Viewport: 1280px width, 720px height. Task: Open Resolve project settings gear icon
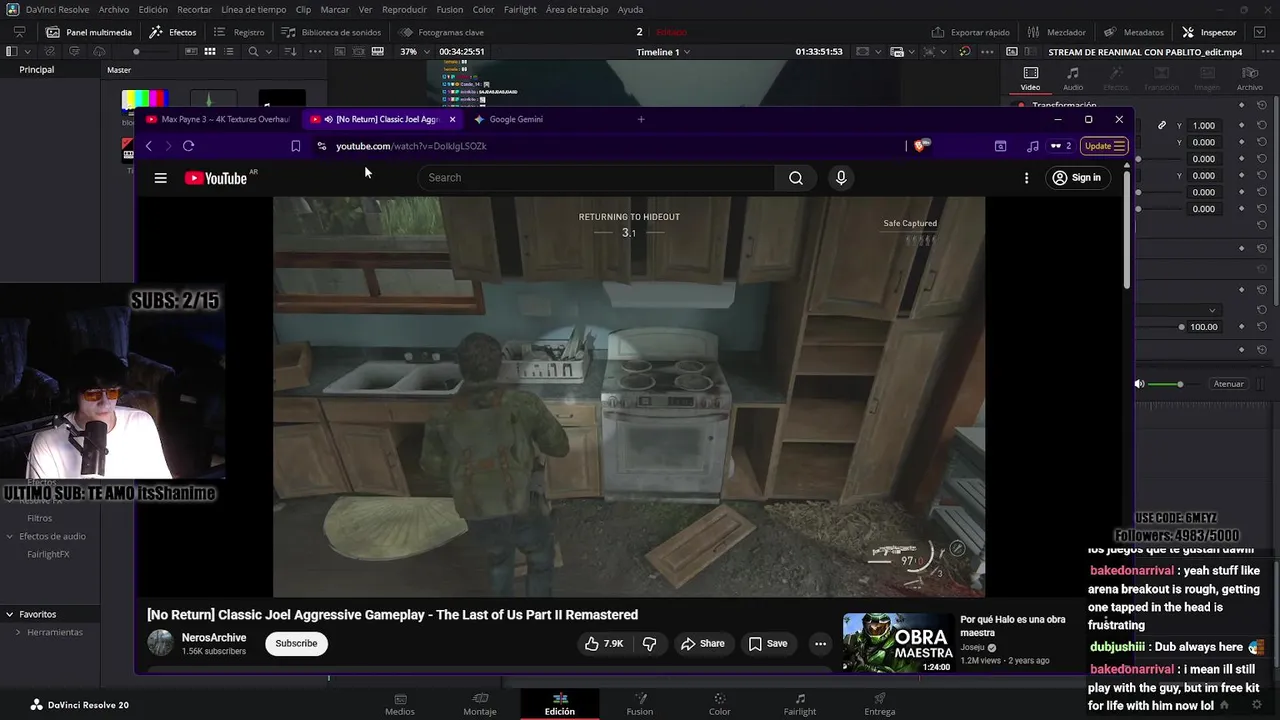pyautogui.click(x=1257, y=705)
